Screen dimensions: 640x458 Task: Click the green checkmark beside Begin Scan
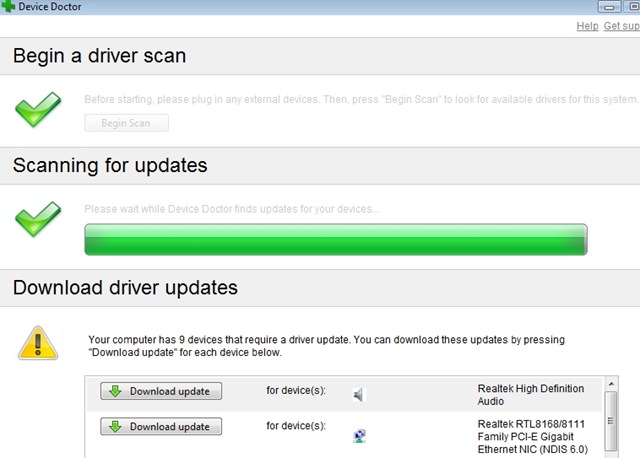pos(38,109)
